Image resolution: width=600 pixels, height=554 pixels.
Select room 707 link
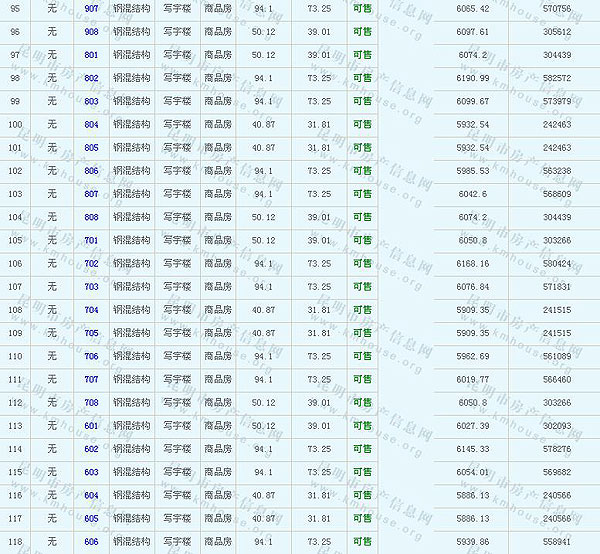[x=91, y=379]
